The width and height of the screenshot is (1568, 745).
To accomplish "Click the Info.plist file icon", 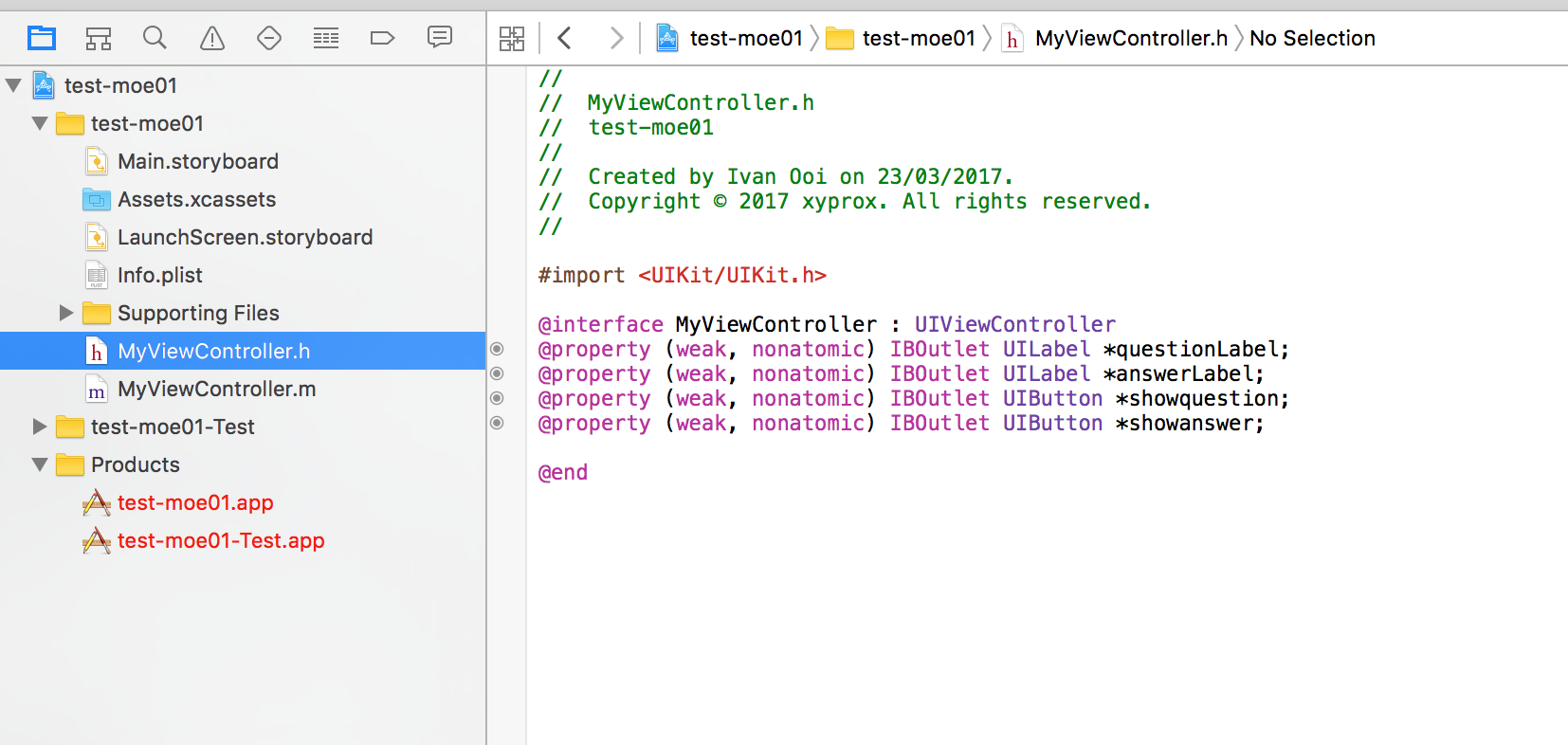I will click(97, 275).
